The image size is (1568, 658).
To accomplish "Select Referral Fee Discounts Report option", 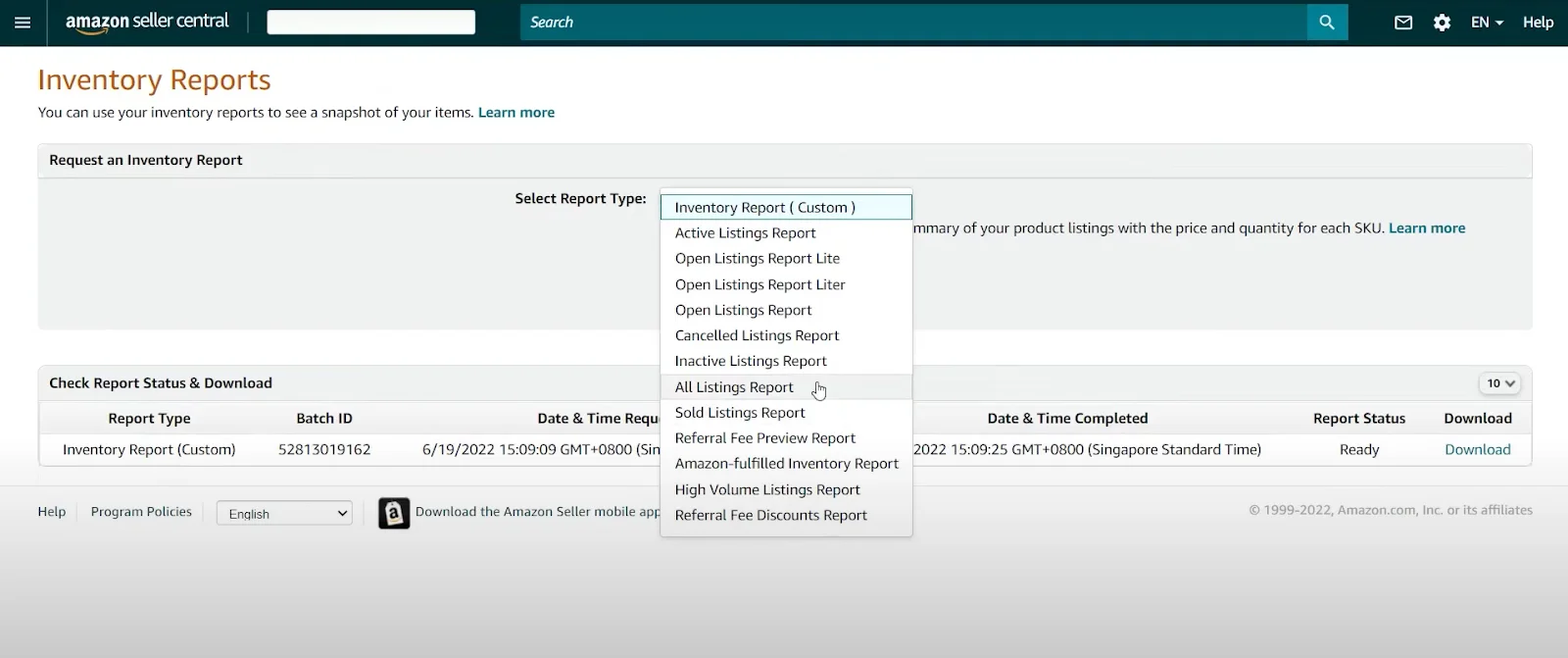I will pos(786,515).
